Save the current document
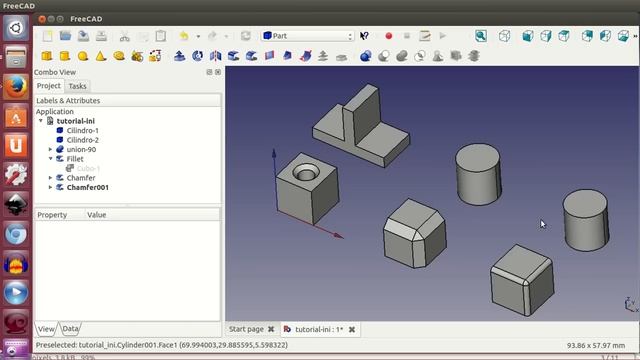This screenshot has width=640, height=360. [83, 36]
